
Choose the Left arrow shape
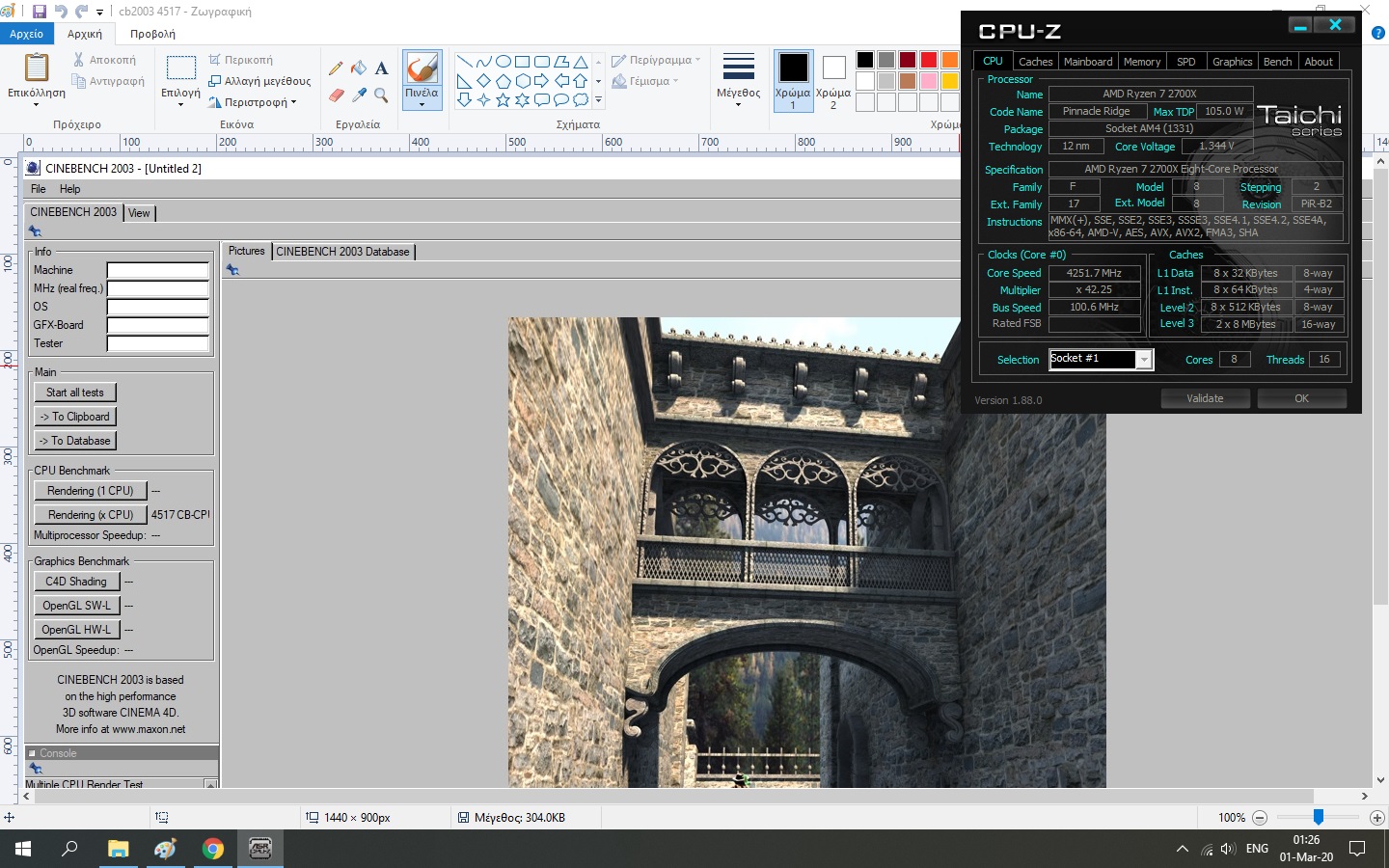(560, 81)
